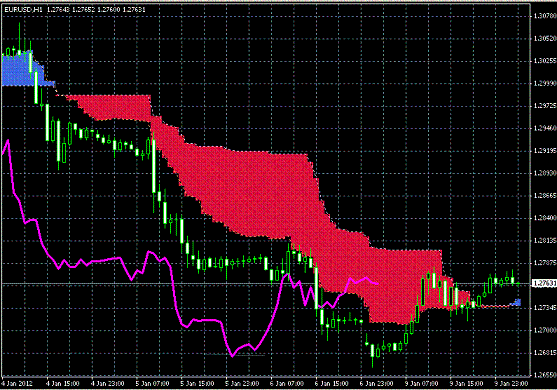Click the 9 Jan 15:00 time label
This screenshot has width=557, height=390.
click(466, 384)
